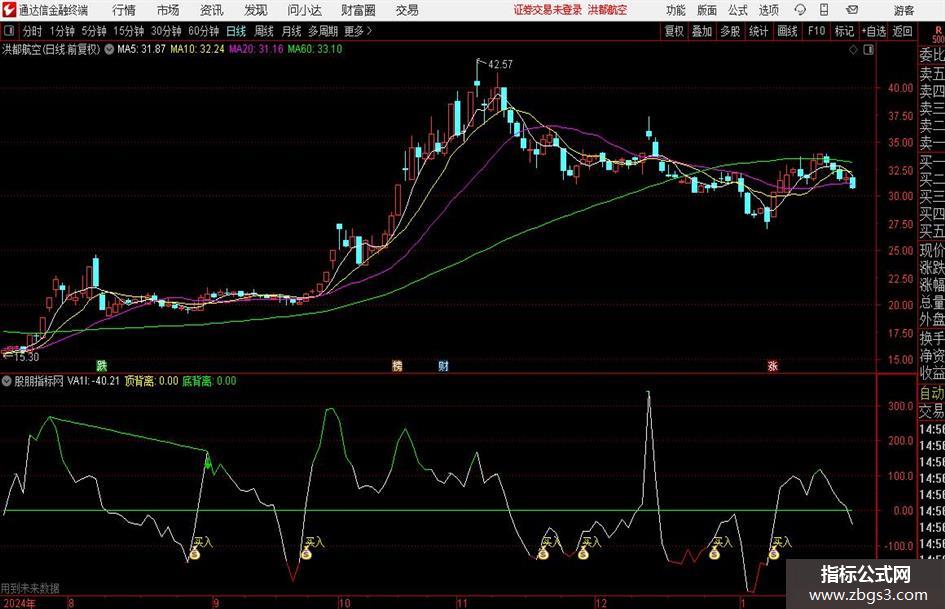Switch to 30分钟 period
The image size is (945, 609).
(166, 31)
